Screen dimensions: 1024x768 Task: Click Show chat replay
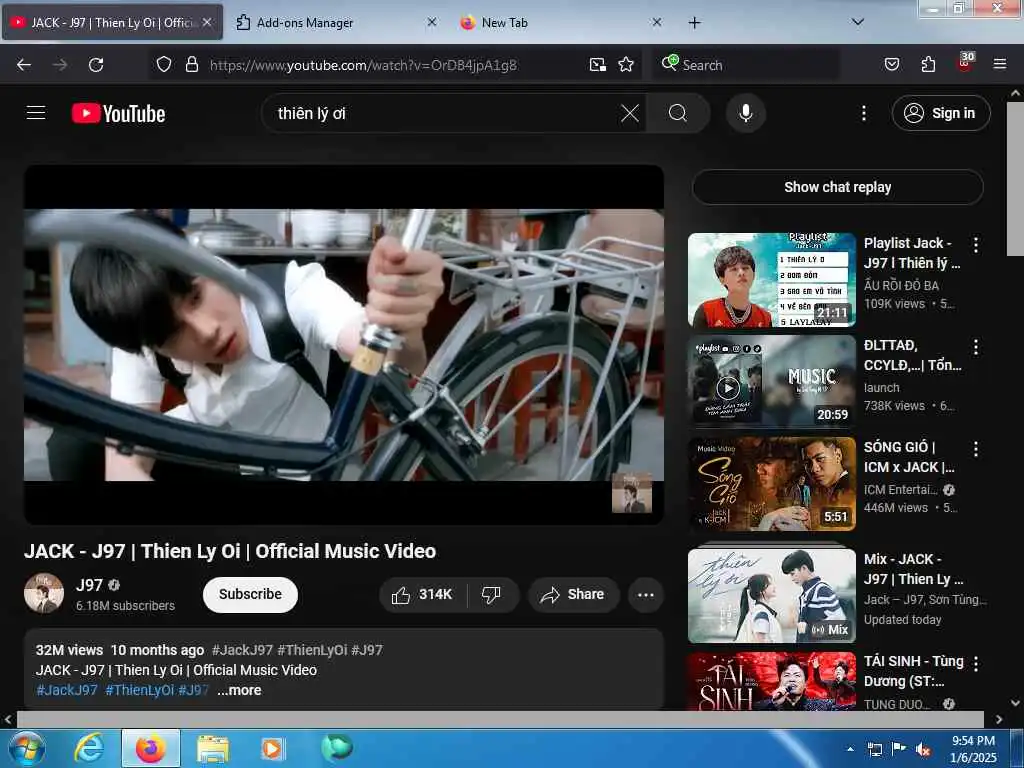837,187
